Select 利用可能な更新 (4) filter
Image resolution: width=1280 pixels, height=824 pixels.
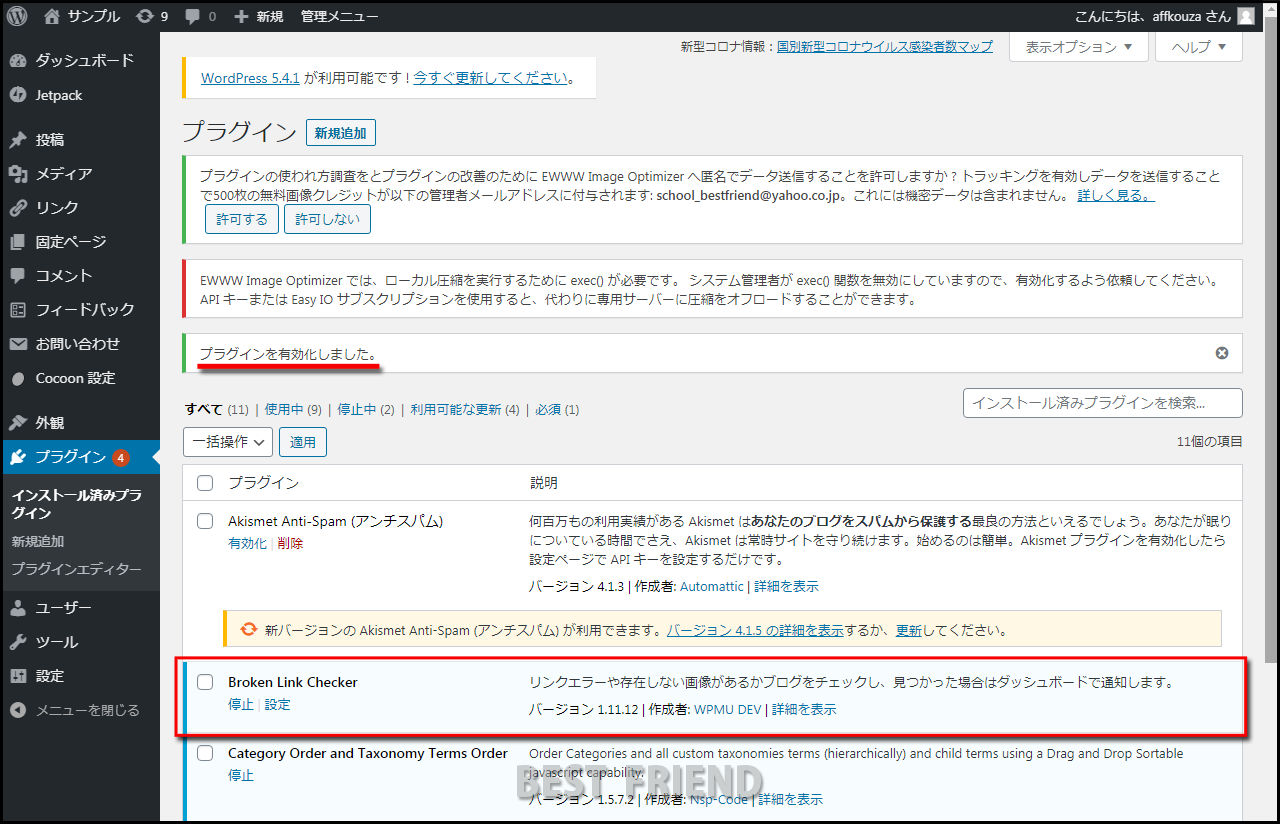[465, 410]
